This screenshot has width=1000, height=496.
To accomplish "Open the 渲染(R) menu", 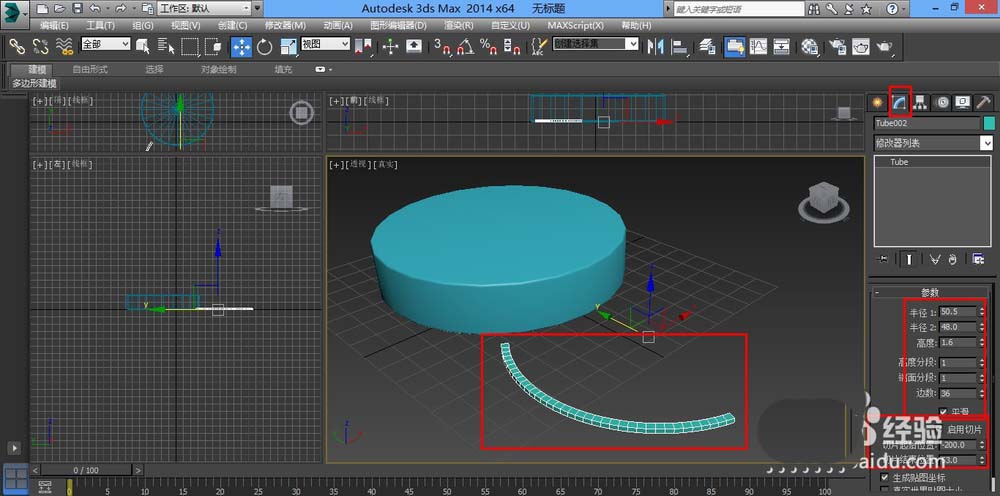I will coord(459,26).
